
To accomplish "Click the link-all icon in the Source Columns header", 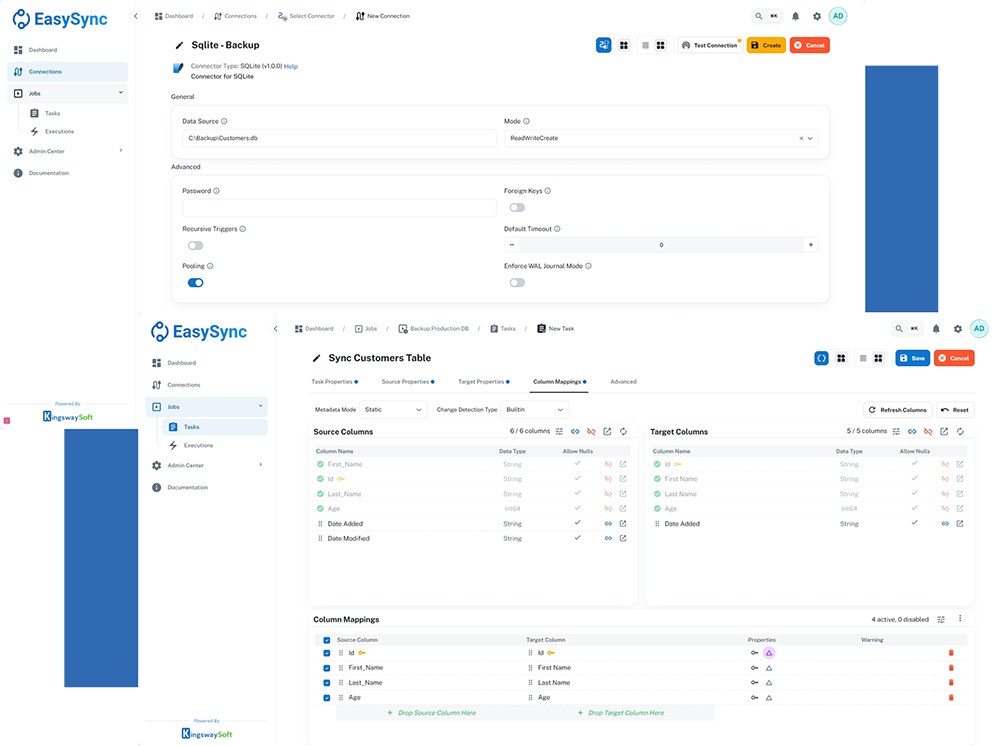I will (x=575, y=432).
